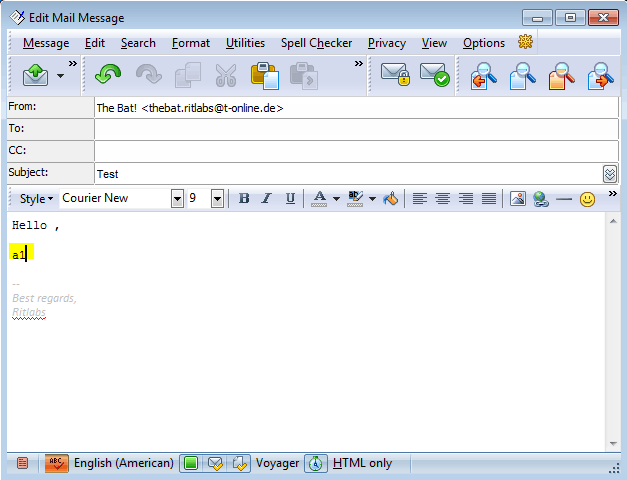Click the Copy icon in toolbar
This screenshot has height=480, width=627.
click(188, 75)
